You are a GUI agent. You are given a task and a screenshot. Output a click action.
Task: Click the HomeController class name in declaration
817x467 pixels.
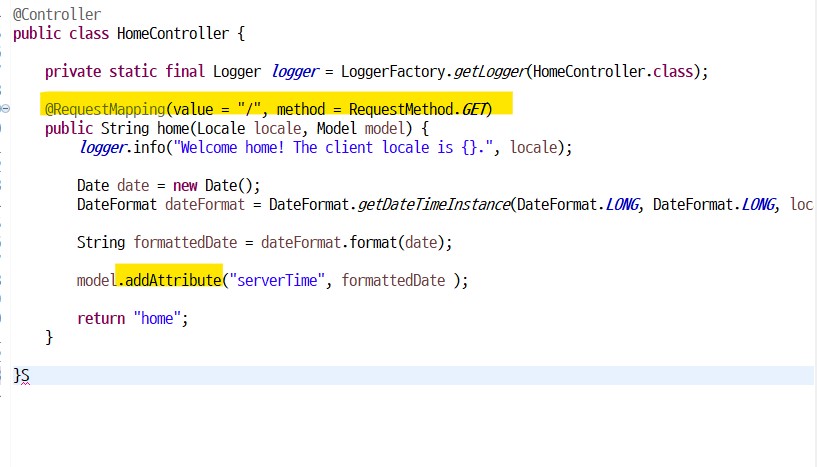[x=173, y=33]
